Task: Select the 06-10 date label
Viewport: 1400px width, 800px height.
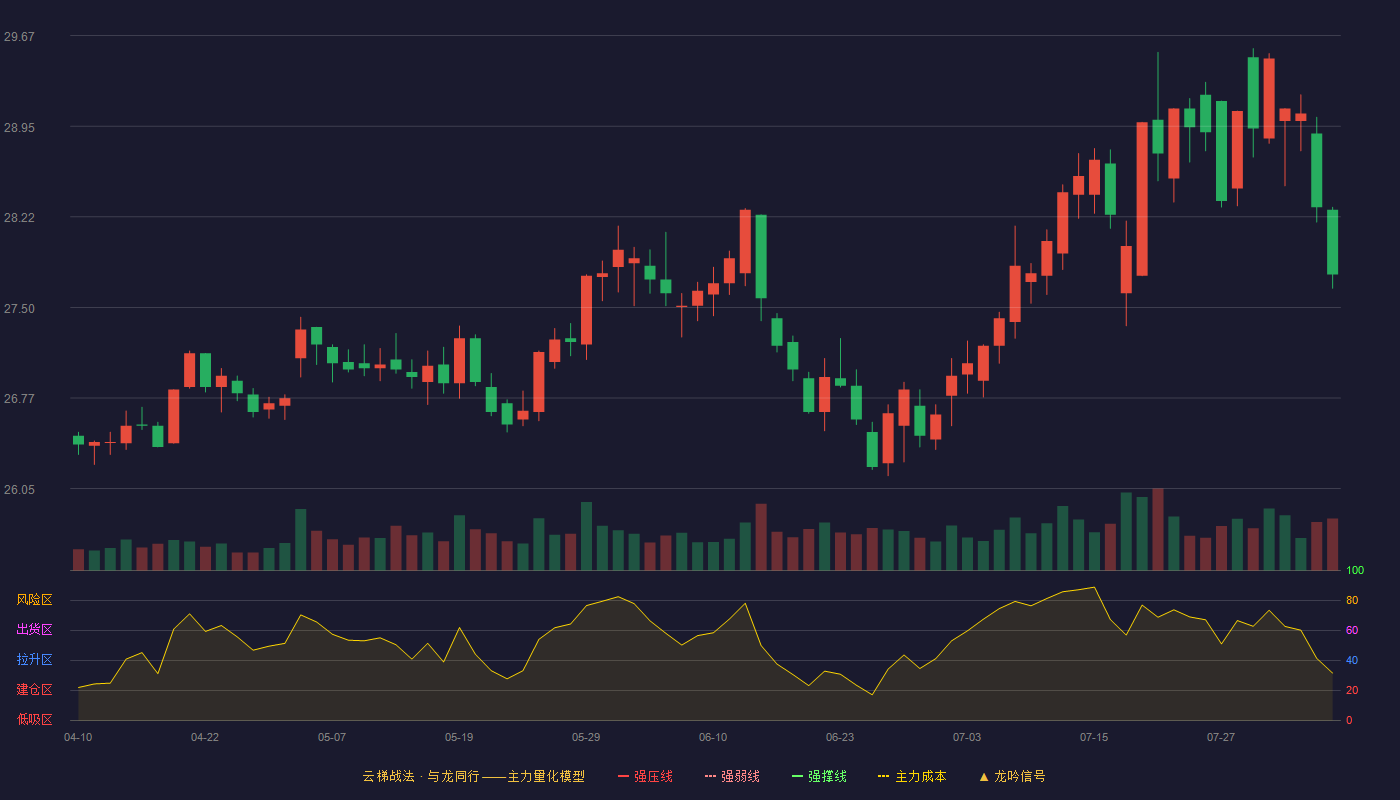Action: point(713,737)
